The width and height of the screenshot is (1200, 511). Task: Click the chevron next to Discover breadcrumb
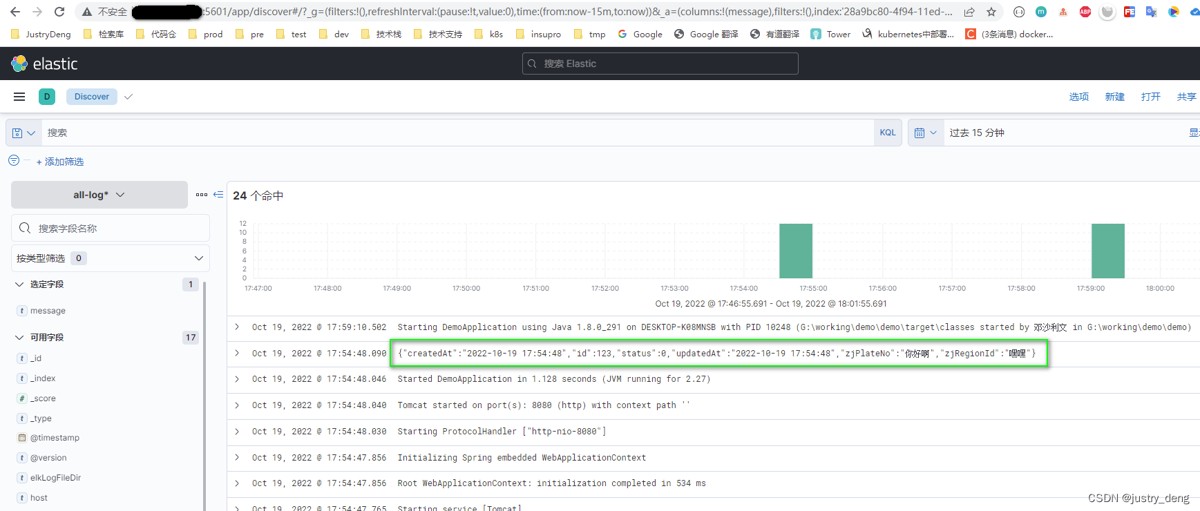[128, 97]
